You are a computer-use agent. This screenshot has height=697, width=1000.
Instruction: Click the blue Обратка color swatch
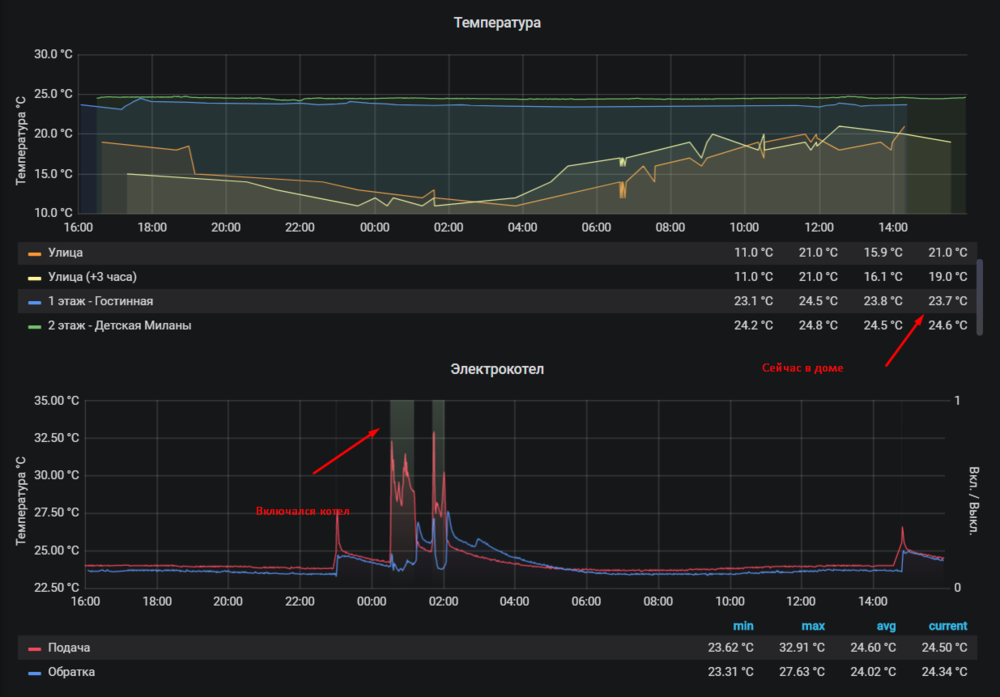point(34,673)
